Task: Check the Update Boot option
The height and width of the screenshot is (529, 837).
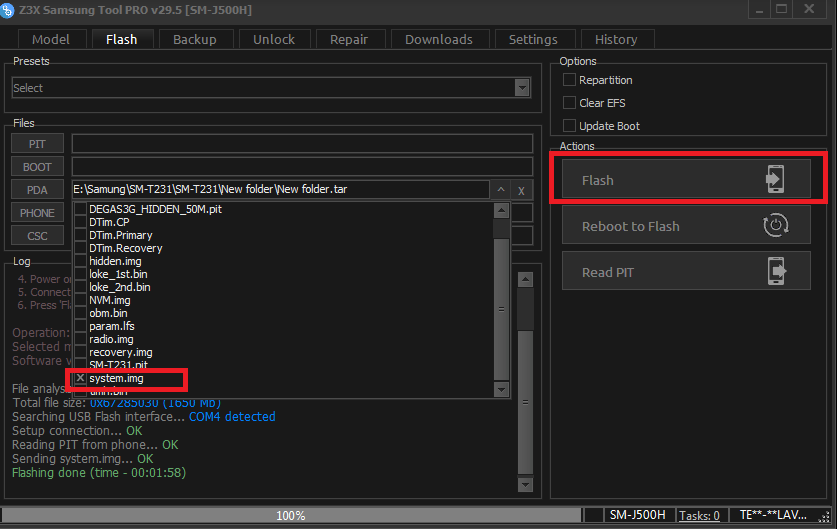Action: click(x=570, y=126)
